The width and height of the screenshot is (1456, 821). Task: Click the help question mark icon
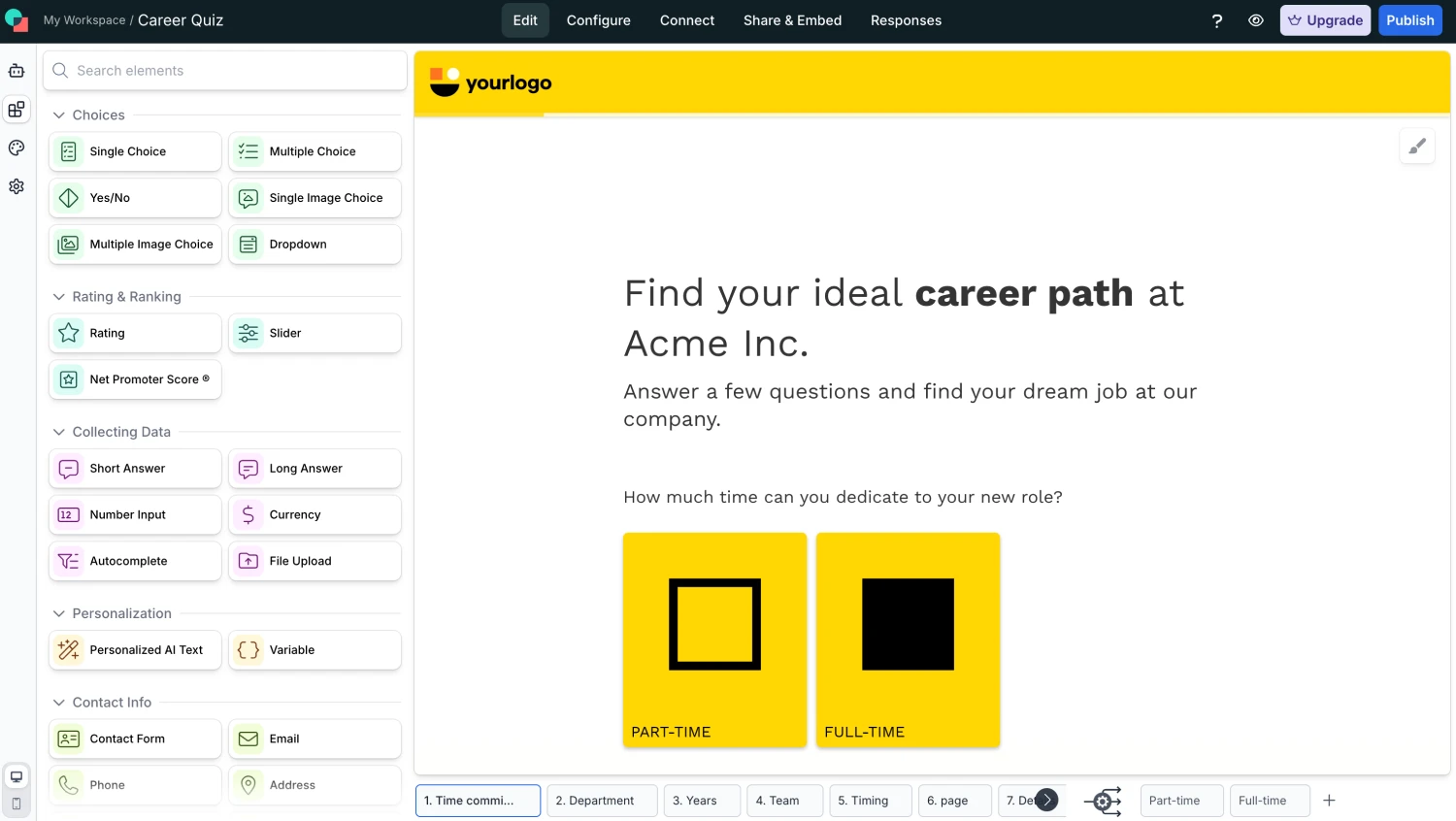1216,20
